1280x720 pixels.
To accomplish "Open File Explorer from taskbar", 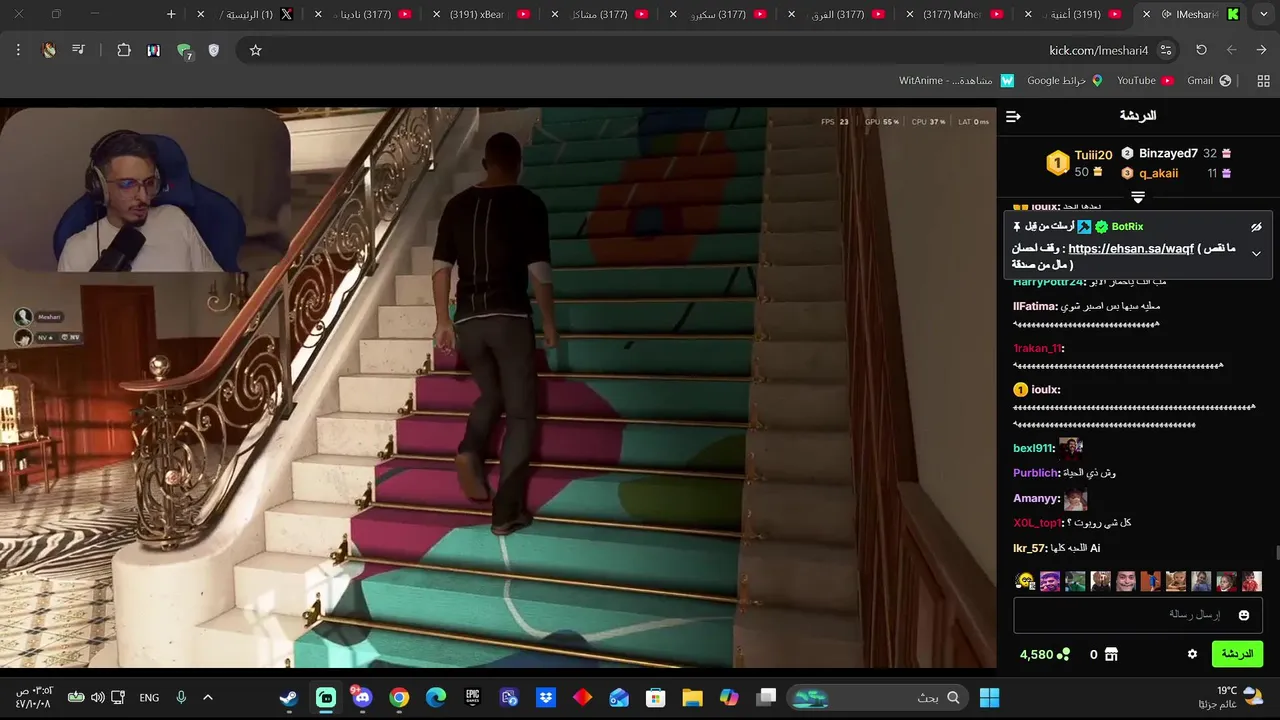I will click(692, 697).
